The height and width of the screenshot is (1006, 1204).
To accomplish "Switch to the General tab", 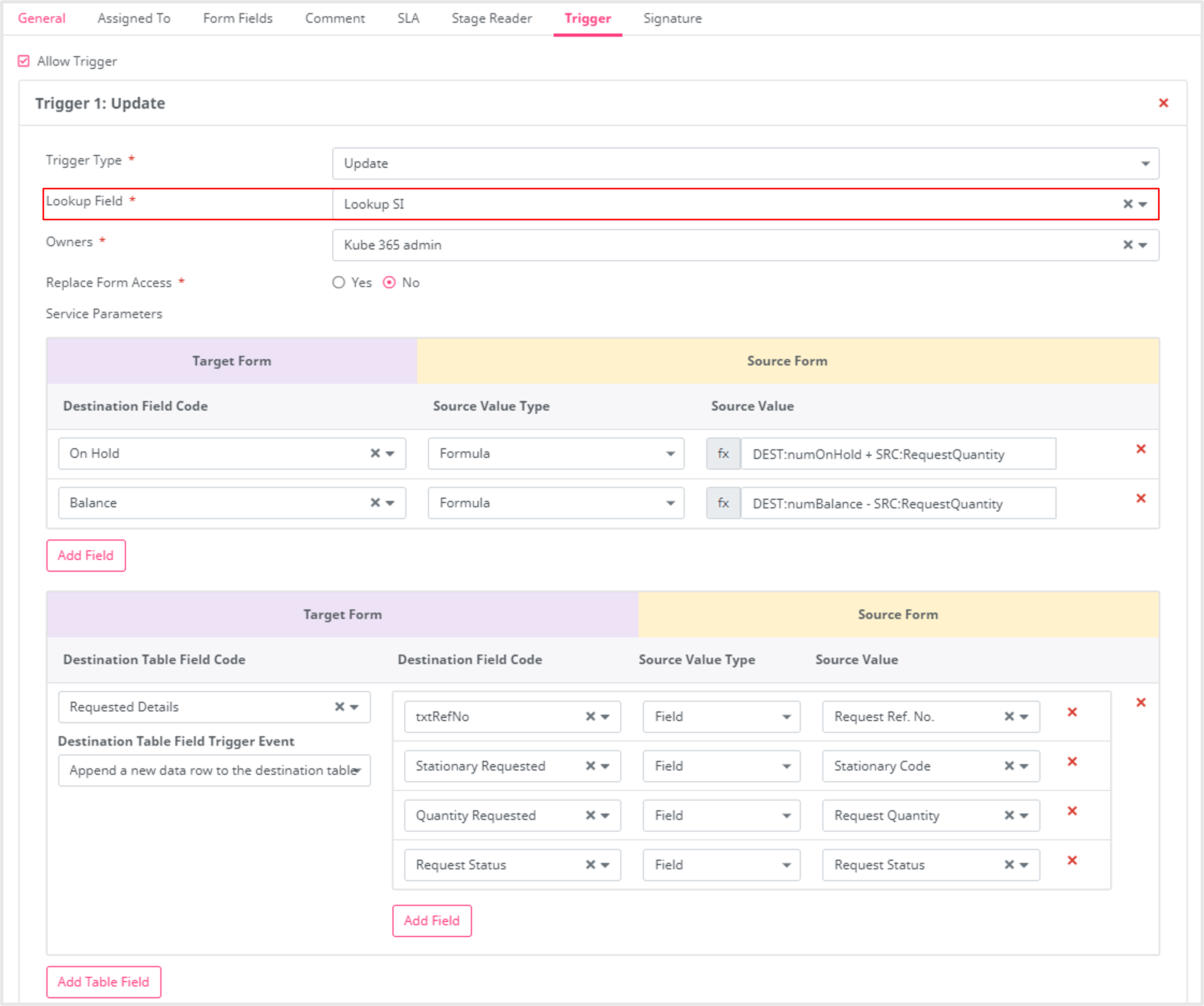I will pos(41,18).
